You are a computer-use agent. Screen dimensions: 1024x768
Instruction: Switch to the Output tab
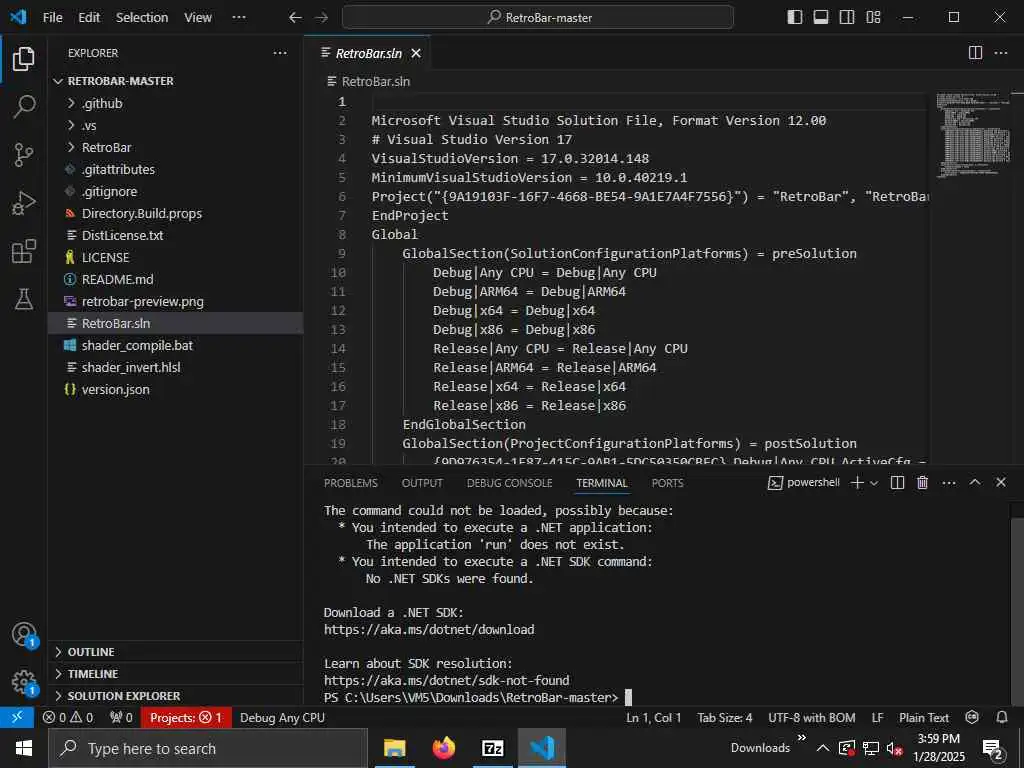pyautogui.click(x=422, y=483)
